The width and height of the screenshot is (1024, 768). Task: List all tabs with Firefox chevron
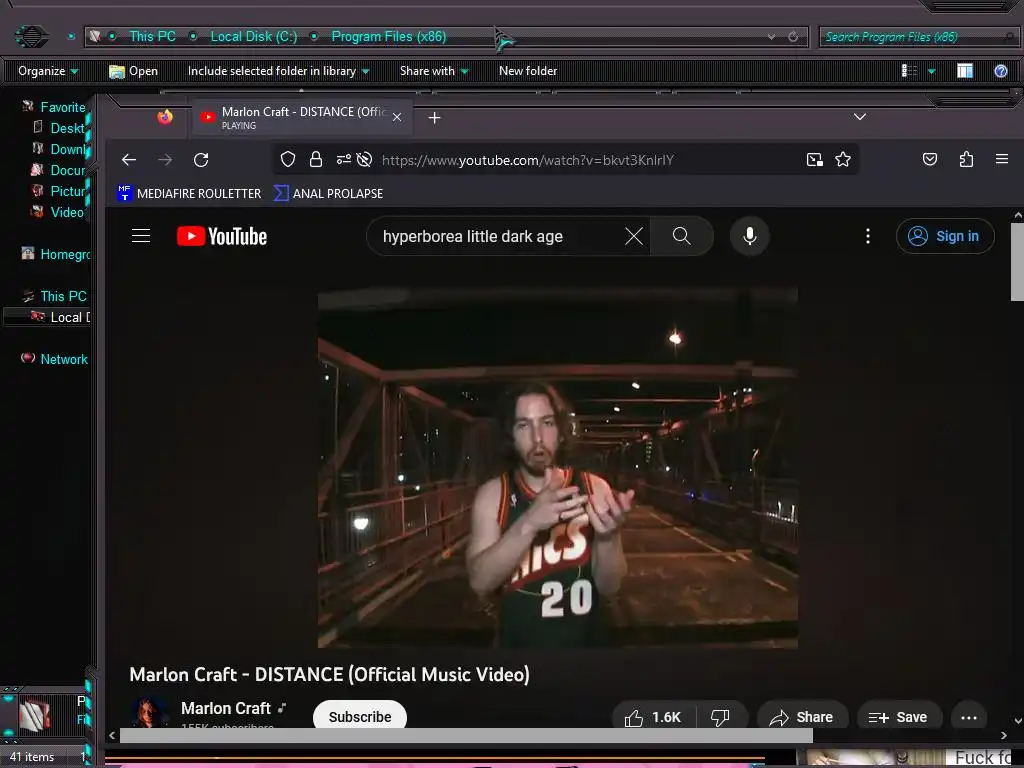click(x=859, y=117)
